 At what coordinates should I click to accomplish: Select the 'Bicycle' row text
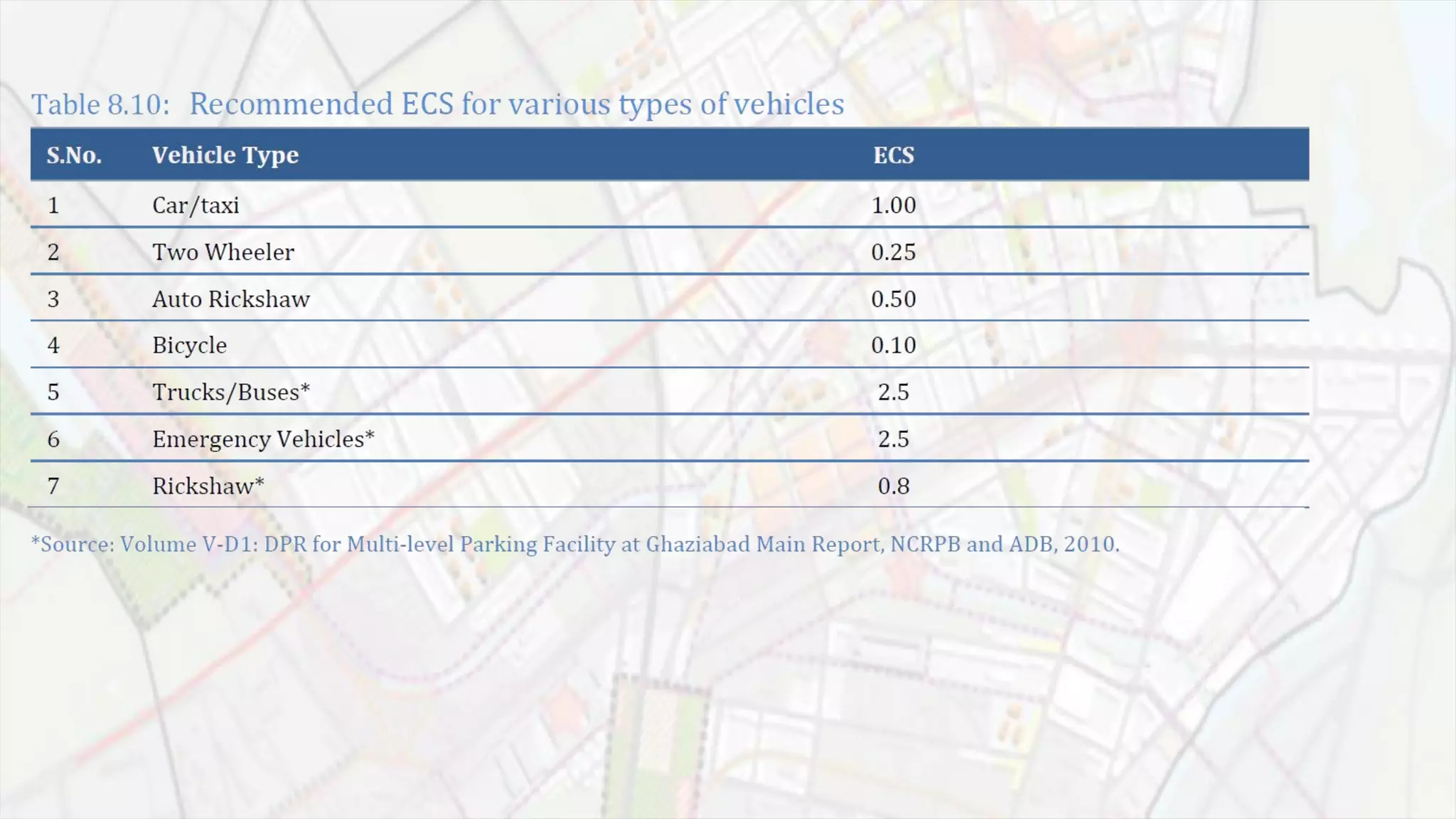pyautogui.click(x=189, y=346)
